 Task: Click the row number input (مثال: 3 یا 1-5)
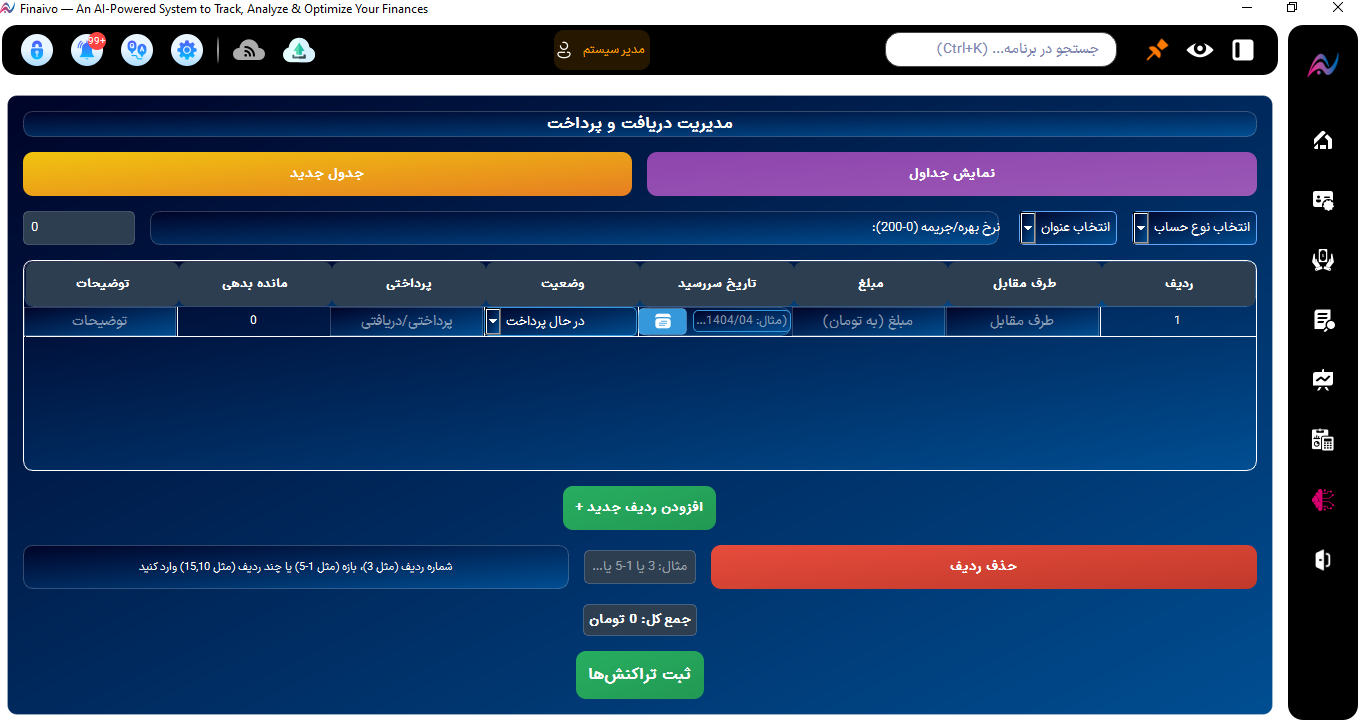[x=640, y=567]
